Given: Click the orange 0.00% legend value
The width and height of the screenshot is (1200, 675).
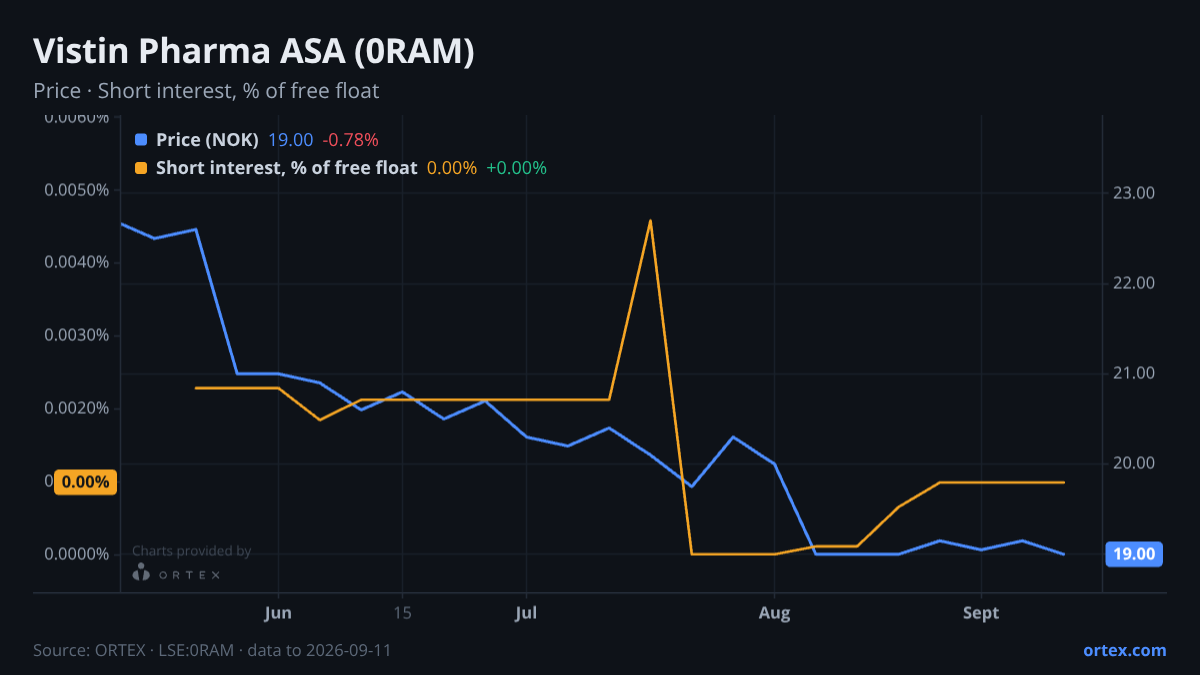Looking at the screenshot, I should pyautogui.click(x=452, y=168).
